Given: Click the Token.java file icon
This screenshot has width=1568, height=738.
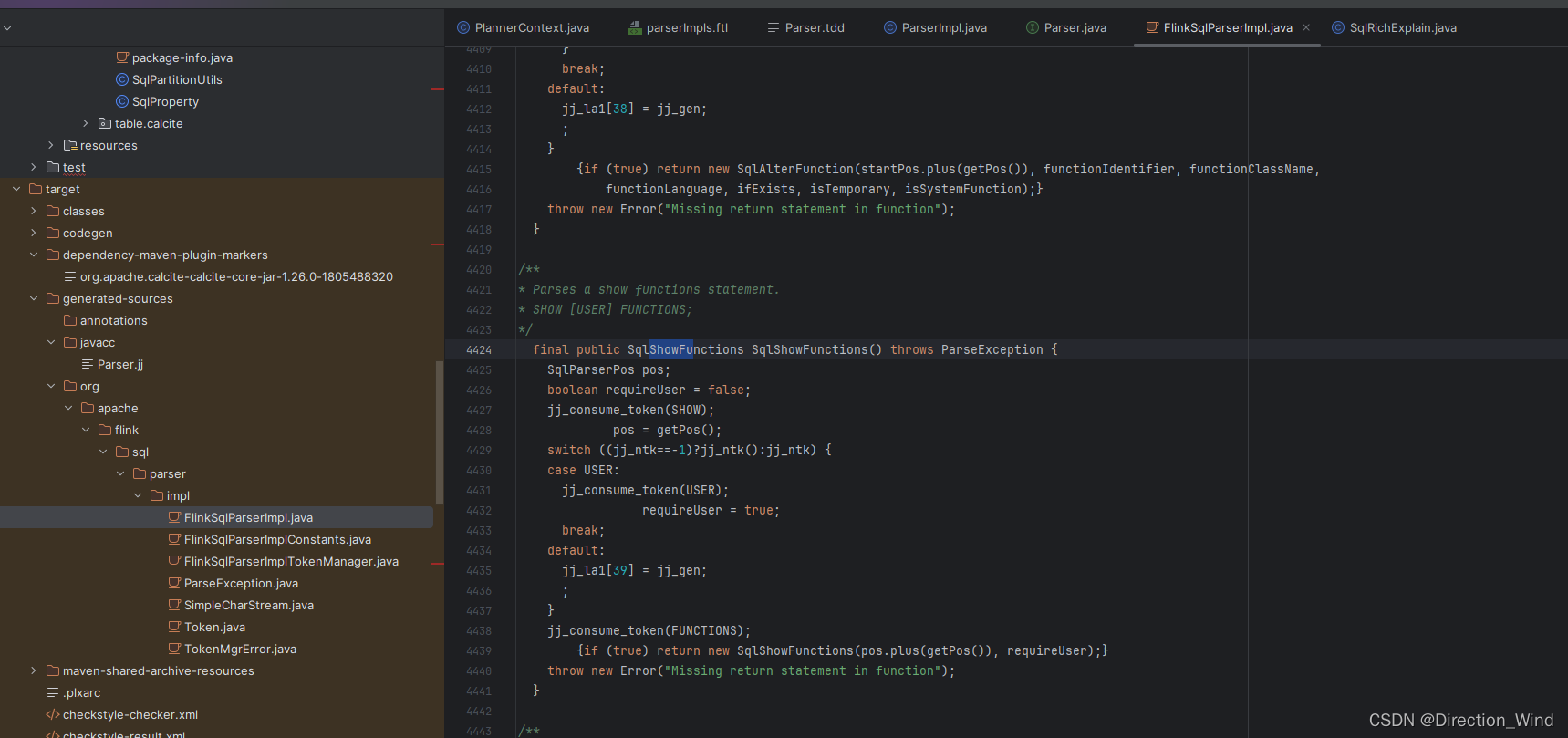Looking at the screenshot, I should tap(174, 627).
